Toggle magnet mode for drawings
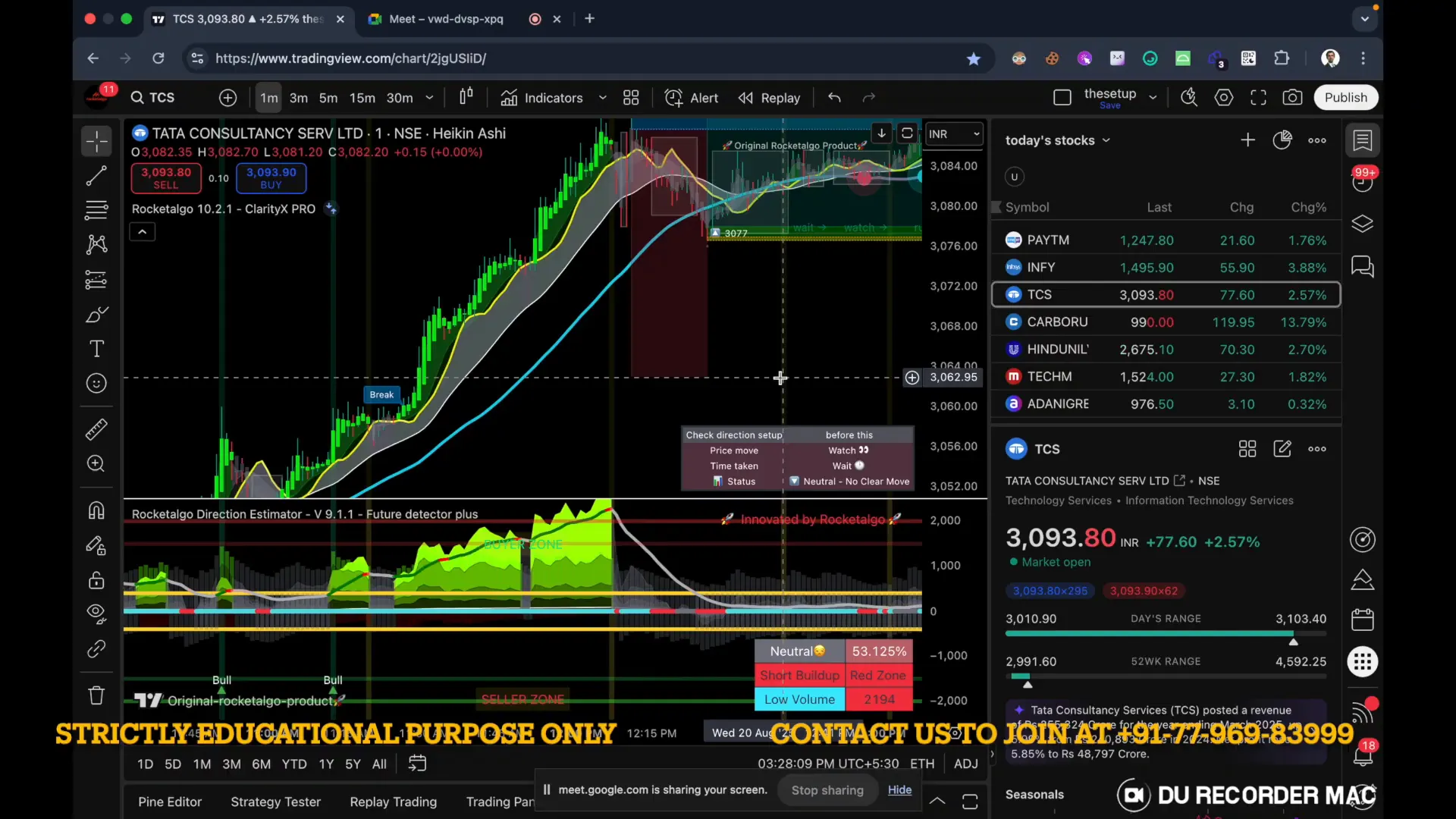Screen dimensions: 1456x819 click(x=96, y=510)
